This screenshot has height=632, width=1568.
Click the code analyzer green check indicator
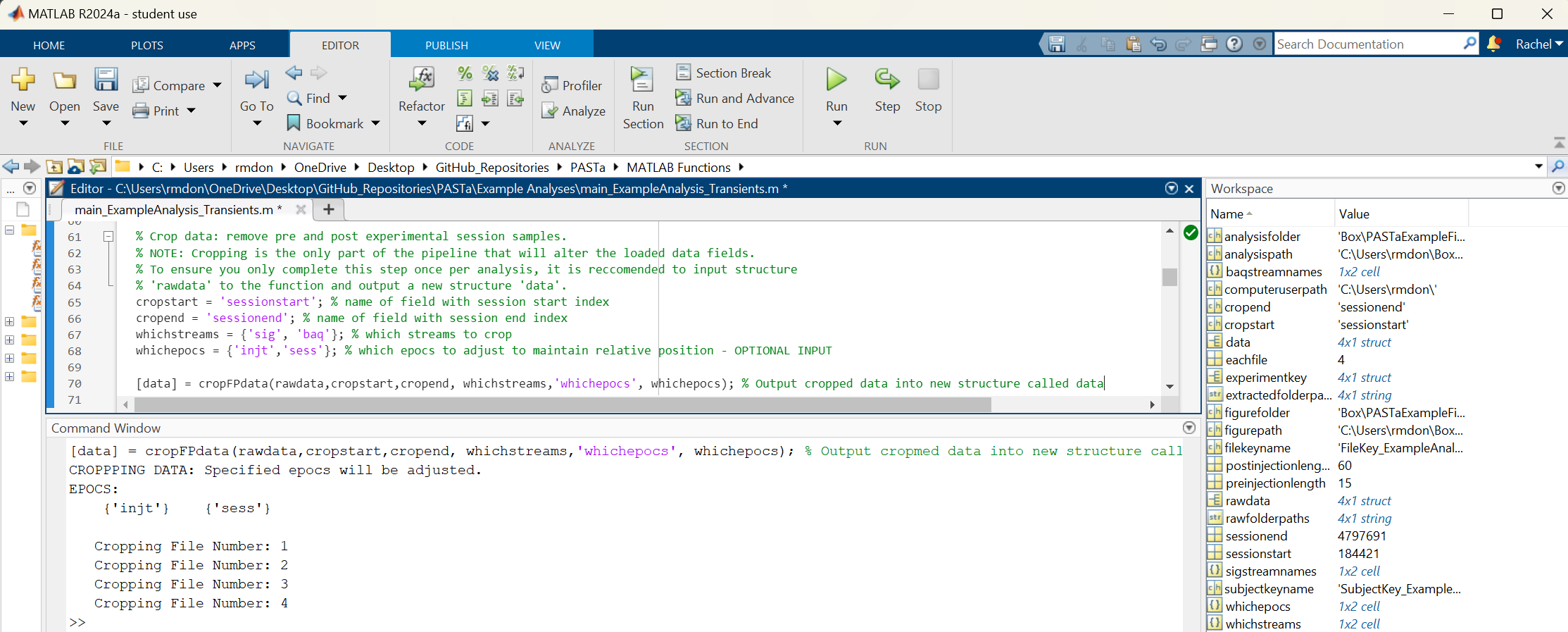[x=1191, y=233]
